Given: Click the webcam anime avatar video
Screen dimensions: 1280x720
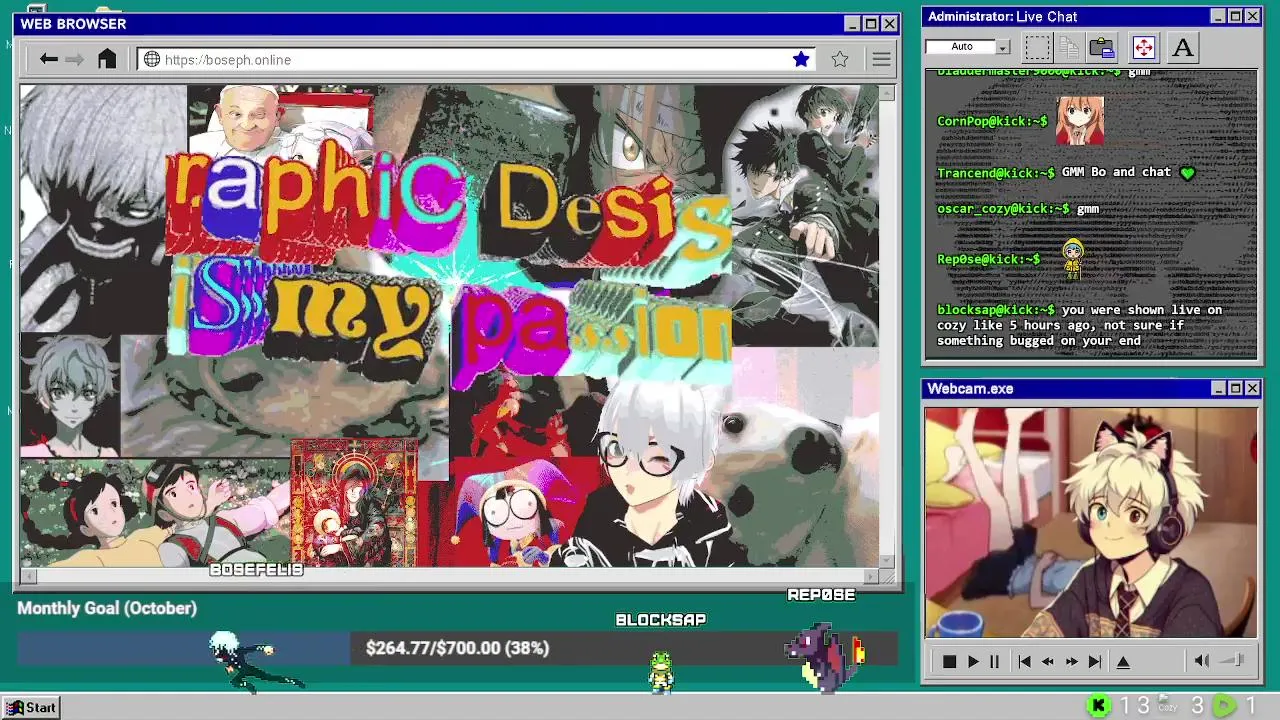Looking at the screenshot, I should click(1091, 522).
